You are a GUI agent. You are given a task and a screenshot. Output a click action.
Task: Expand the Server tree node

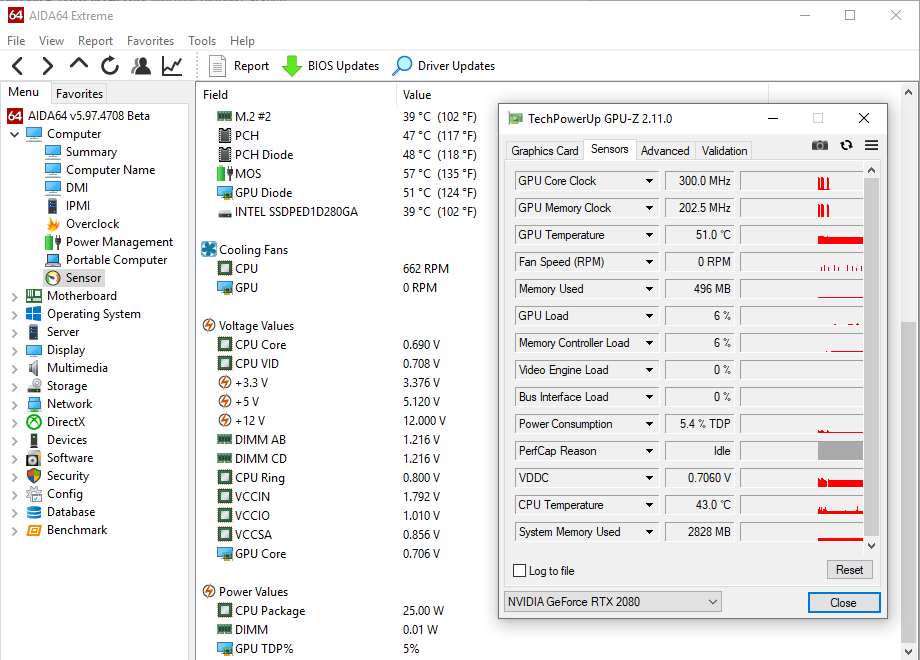(15, 333)
